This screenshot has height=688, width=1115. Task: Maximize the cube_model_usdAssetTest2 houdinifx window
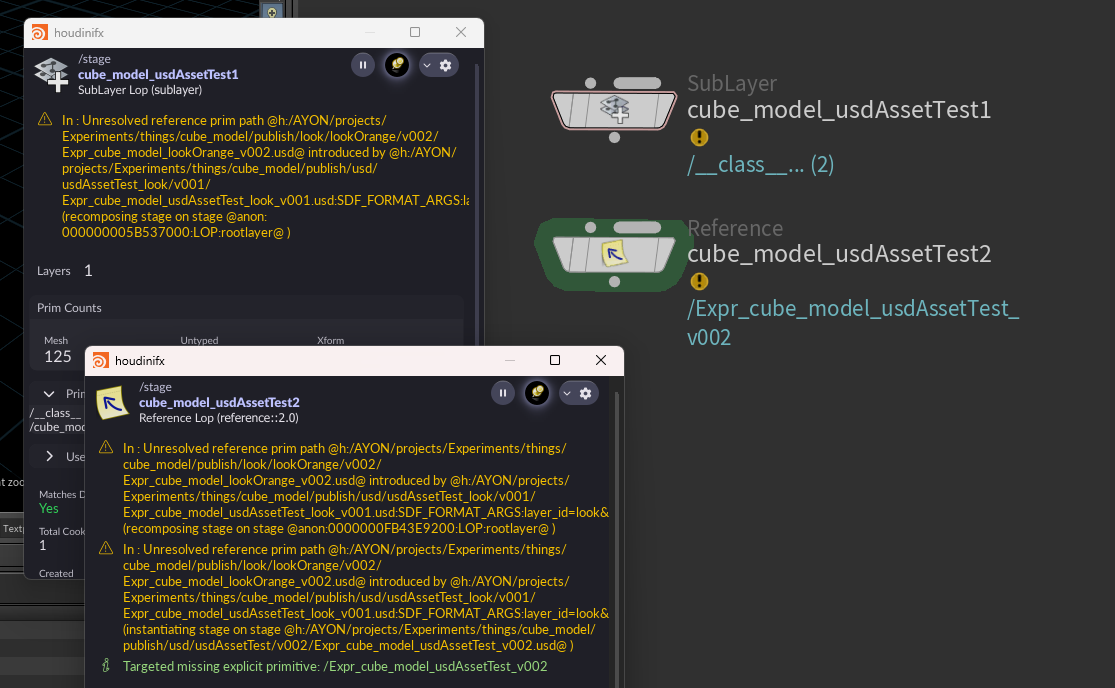point(555,360)
